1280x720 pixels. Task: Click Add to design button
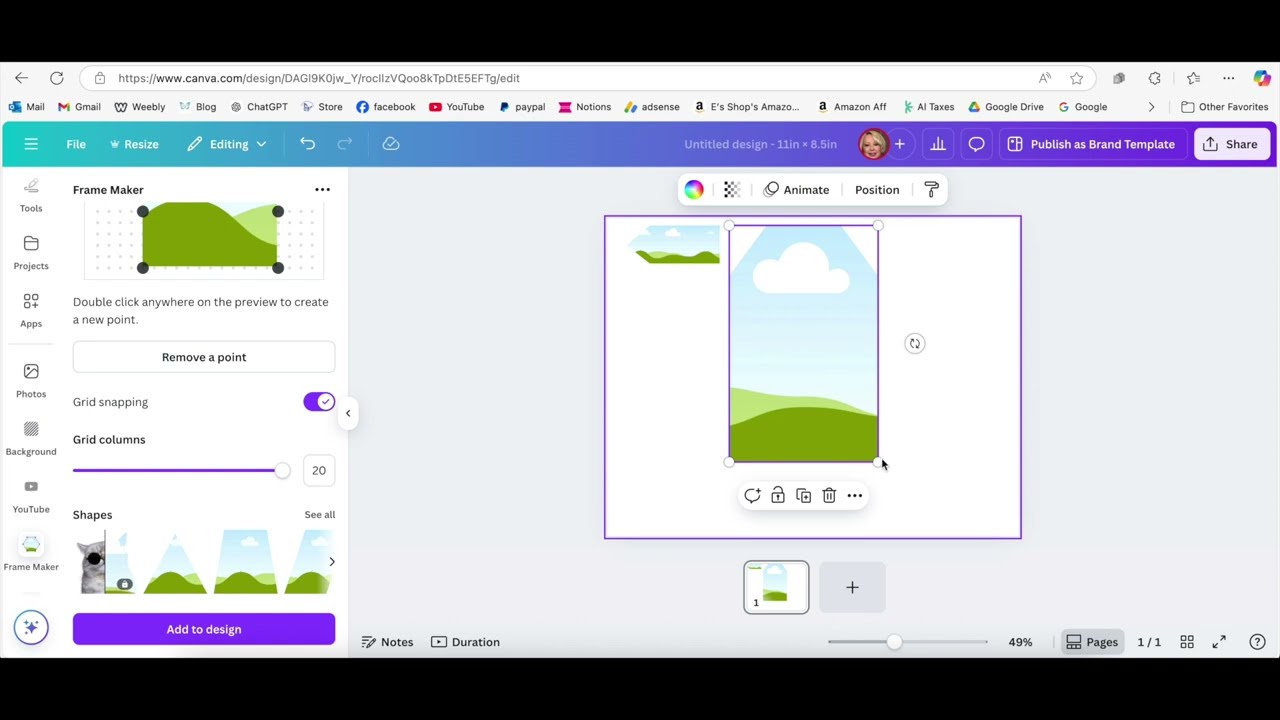[x=204, y=629]
